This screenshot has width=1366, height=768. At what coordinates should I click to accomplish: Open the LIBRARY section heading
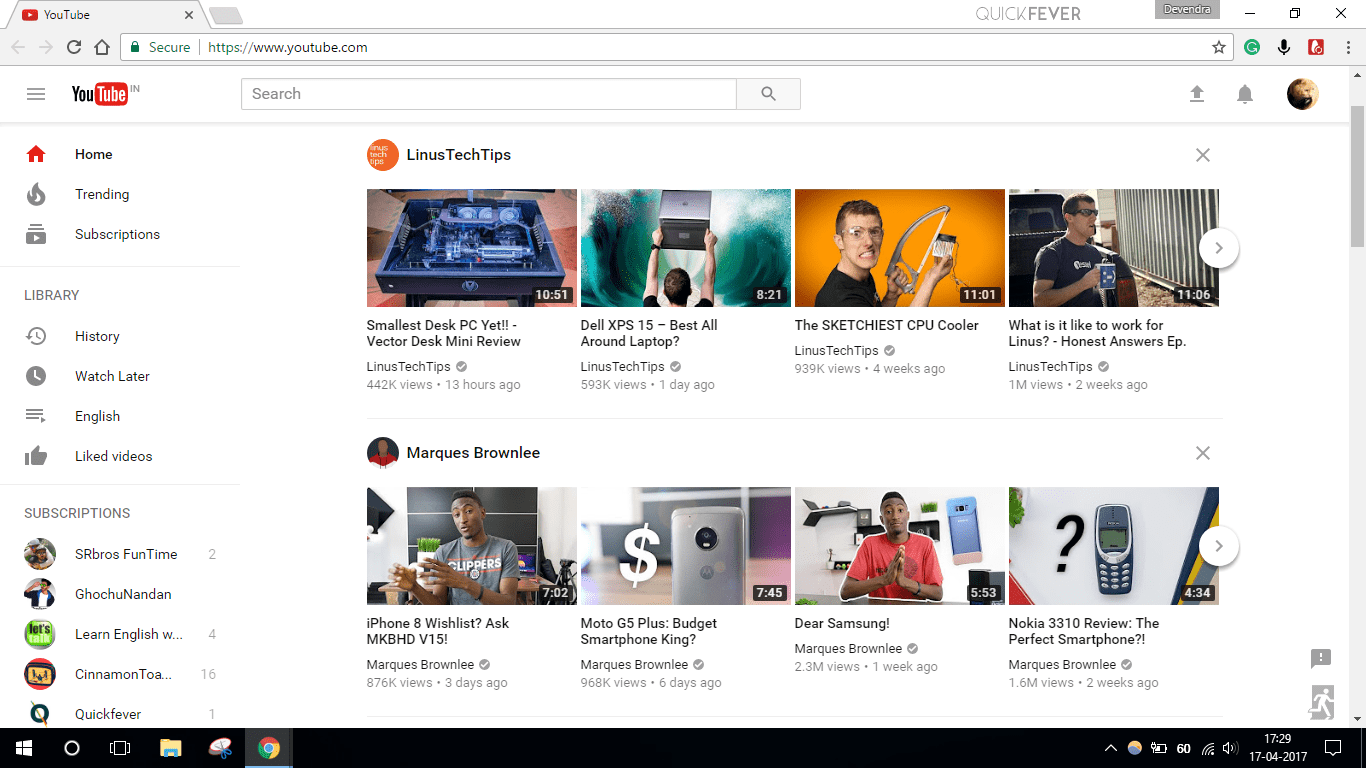tap(52, 295)
